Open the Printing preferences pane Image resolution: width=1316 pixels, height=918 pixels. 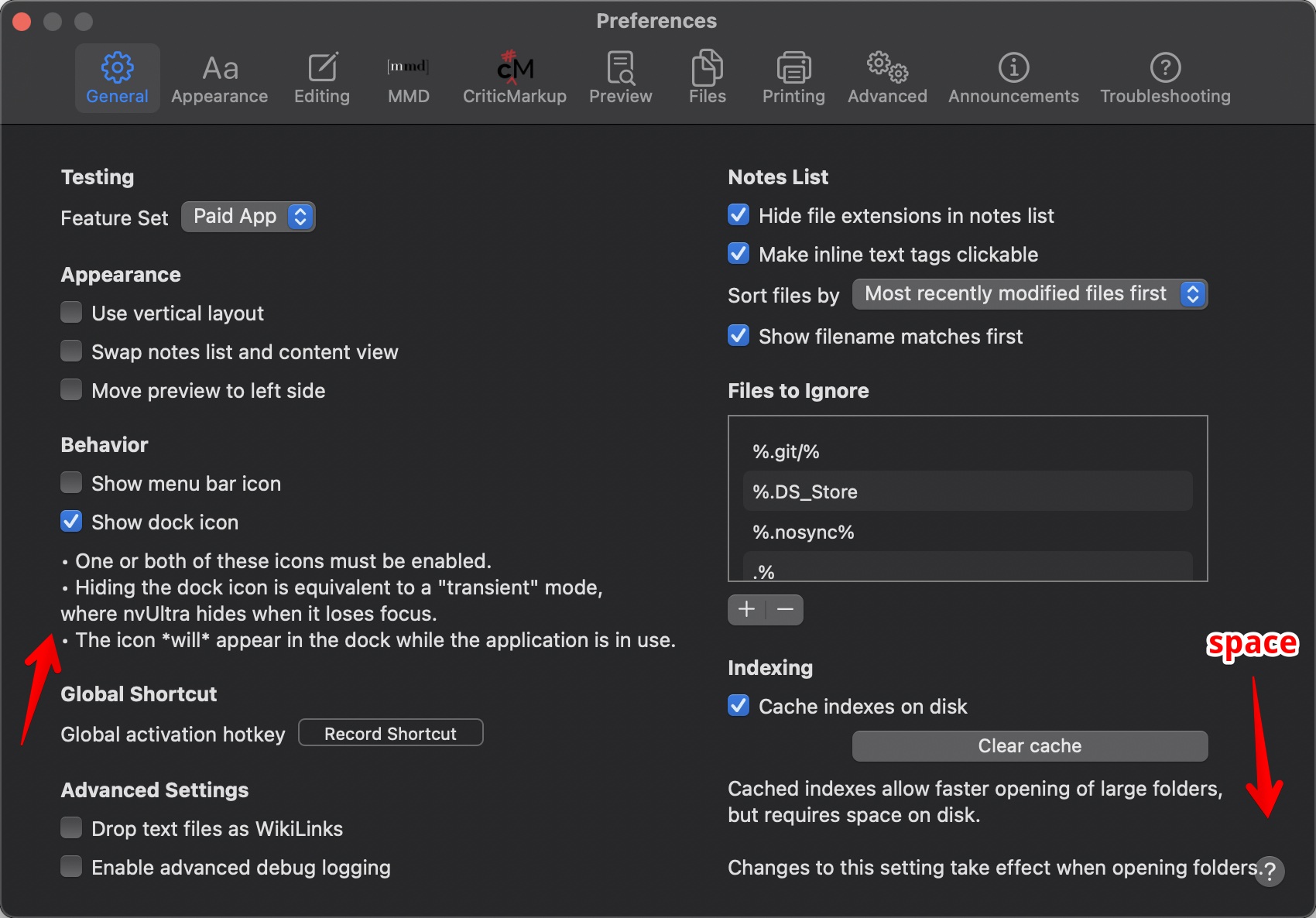[793, 78]
